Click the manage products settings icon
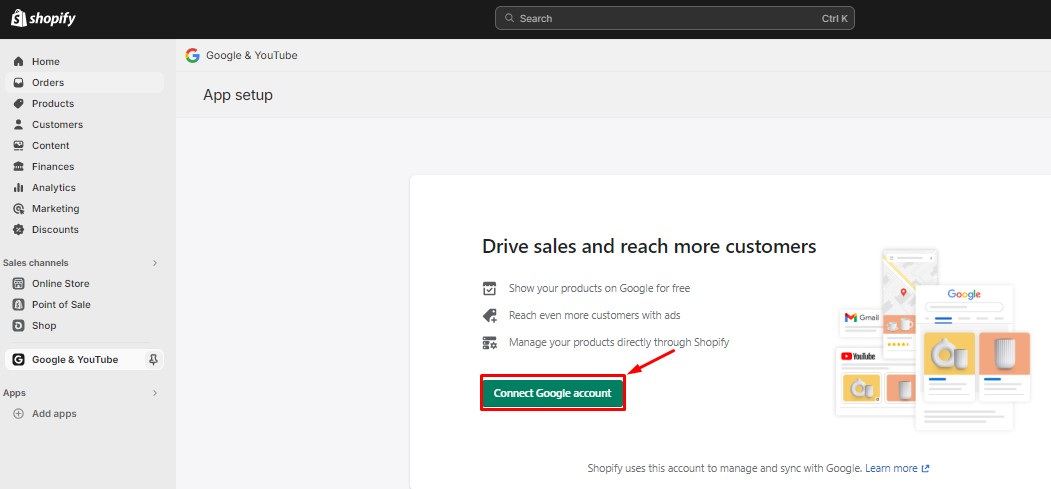Screen dimensions: 1051x489 point(489,343)
